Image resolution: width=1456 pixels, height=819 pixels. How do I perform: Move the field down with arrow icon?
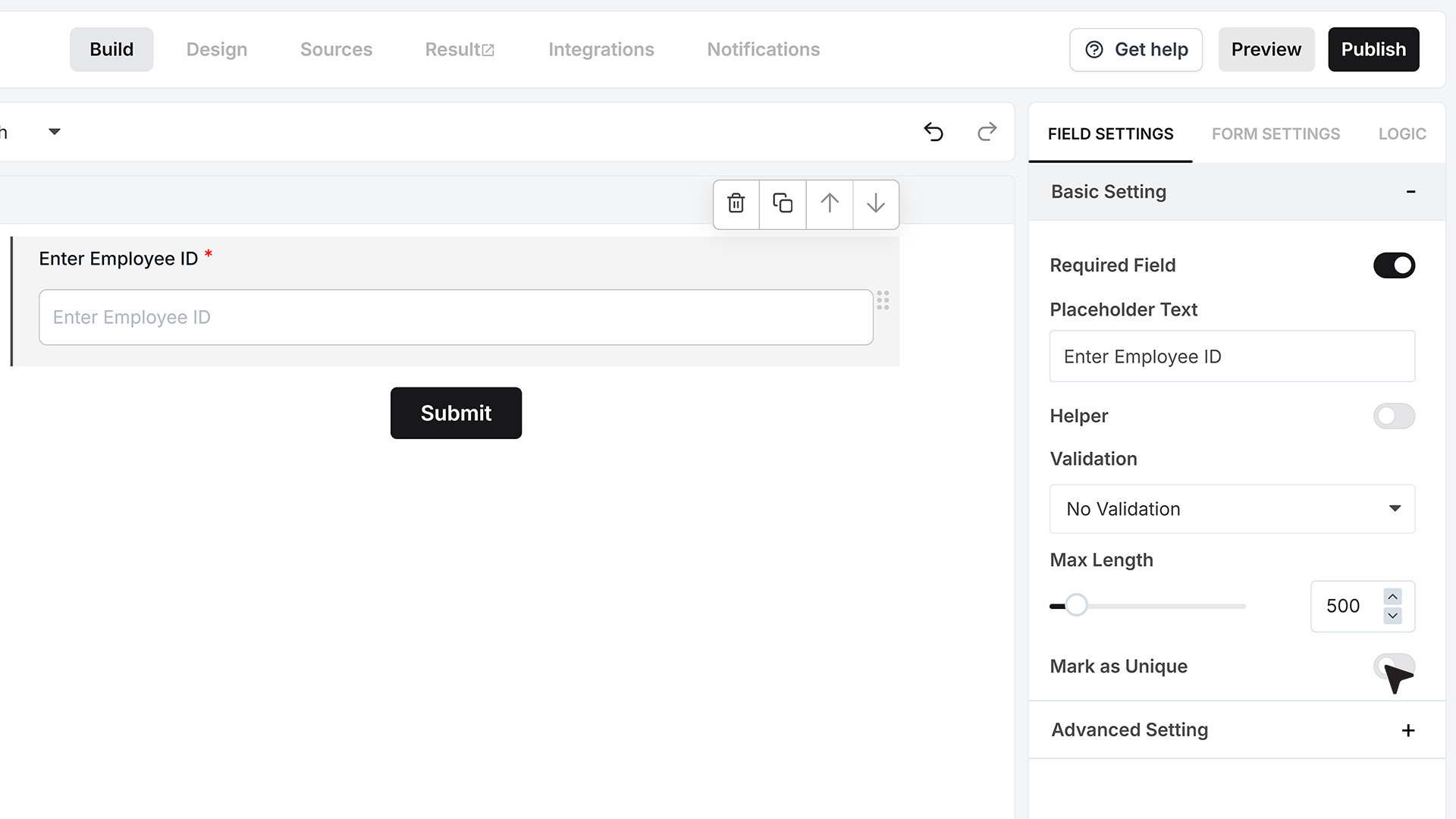[x=876, y=203]
